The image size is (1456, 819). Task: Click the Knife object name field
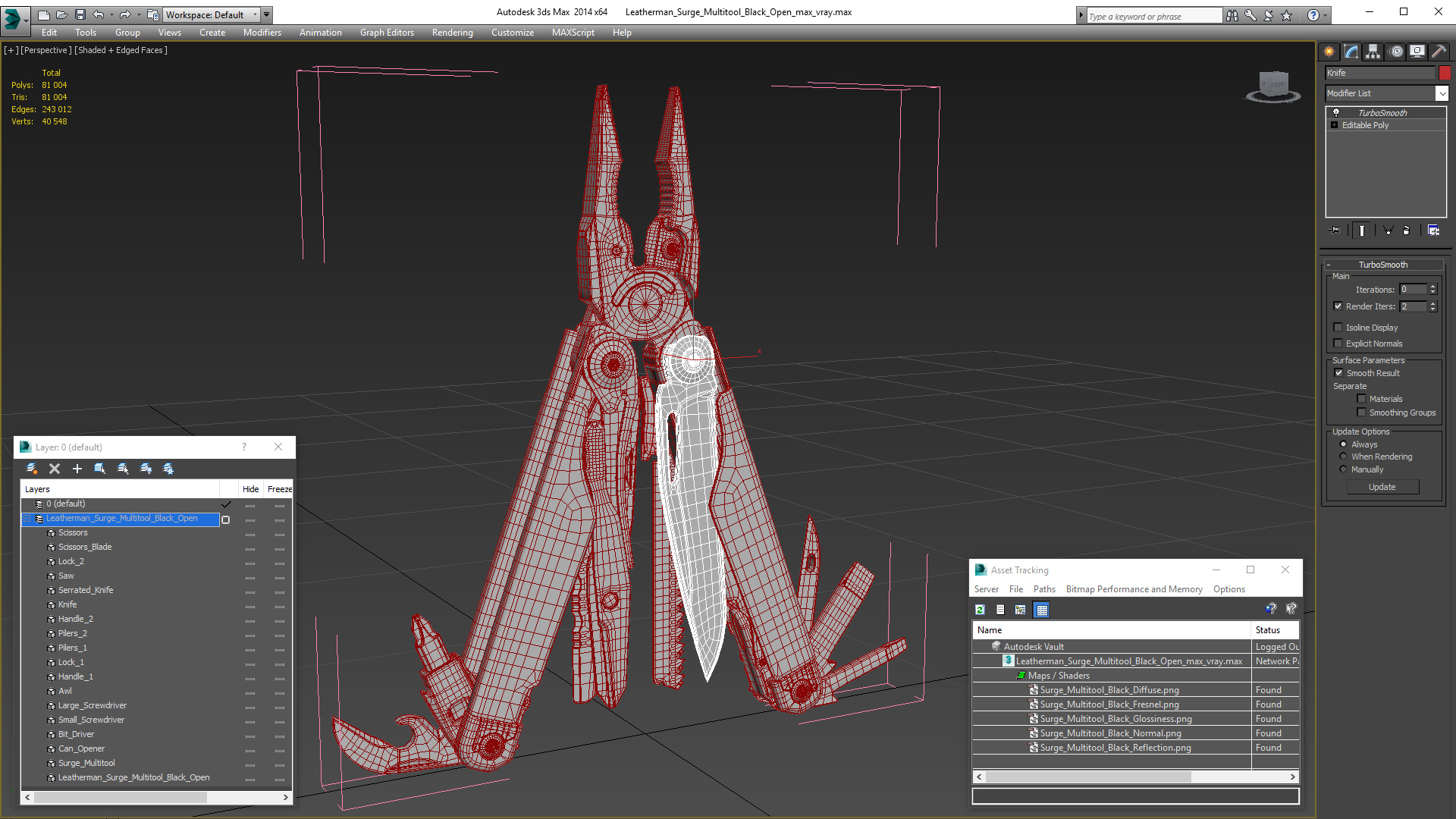1379,73
